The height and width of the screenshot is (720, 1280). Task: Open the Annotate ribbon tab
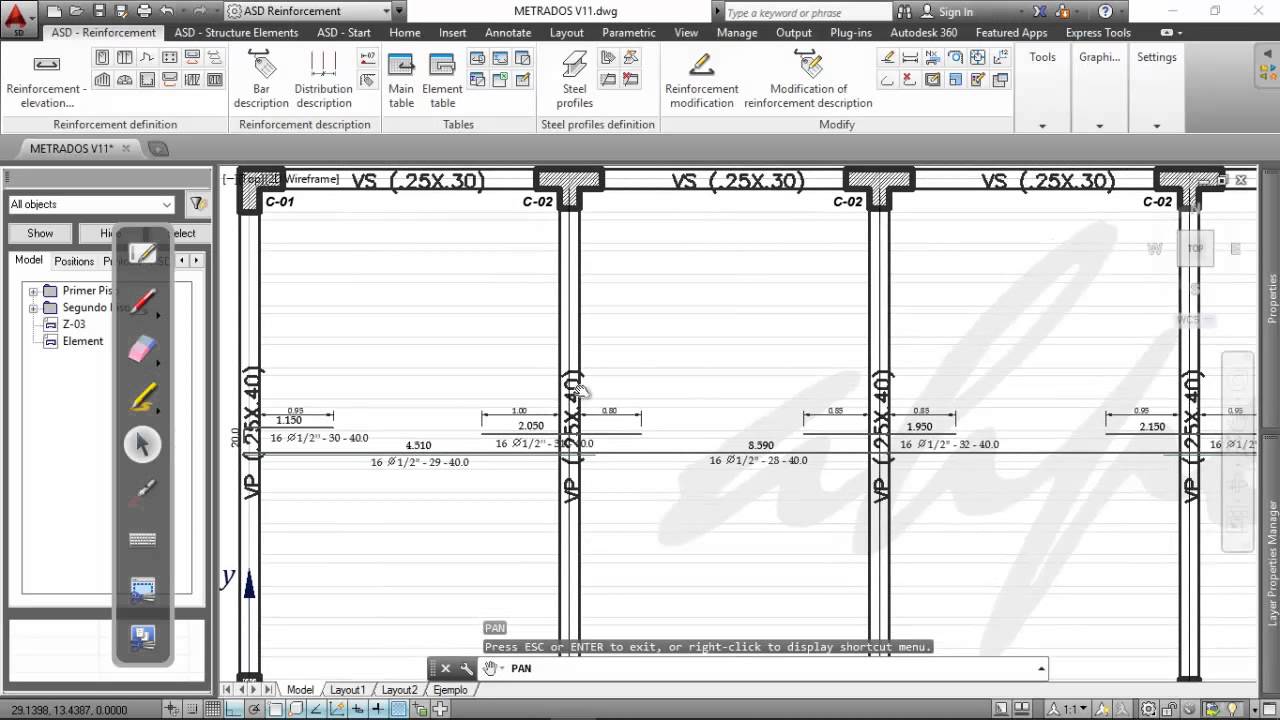click(x=508, y=32)
